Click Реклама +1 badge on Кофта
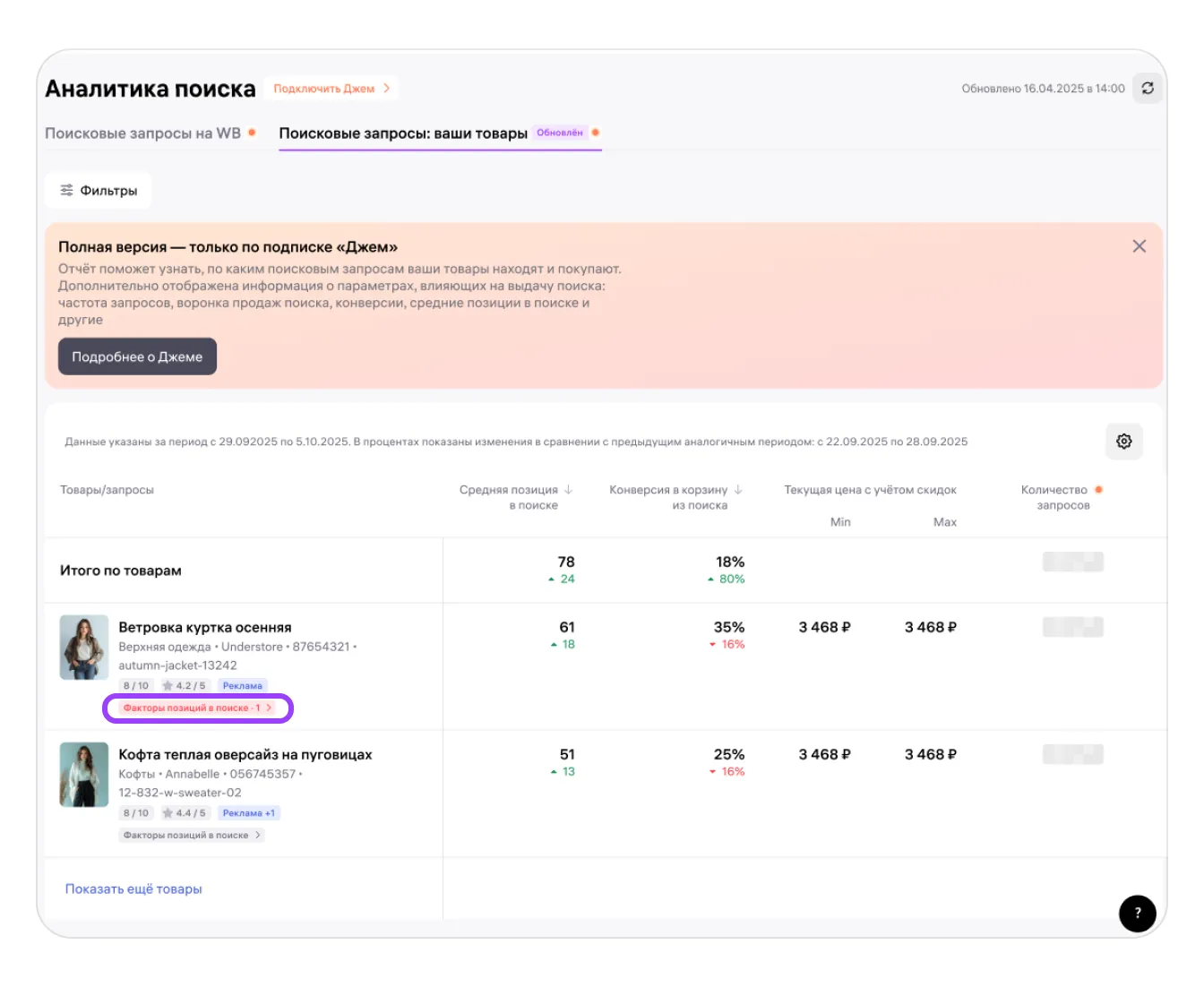Image resolution: width=1204 pixels, height=987 pixels. point(248,813)
